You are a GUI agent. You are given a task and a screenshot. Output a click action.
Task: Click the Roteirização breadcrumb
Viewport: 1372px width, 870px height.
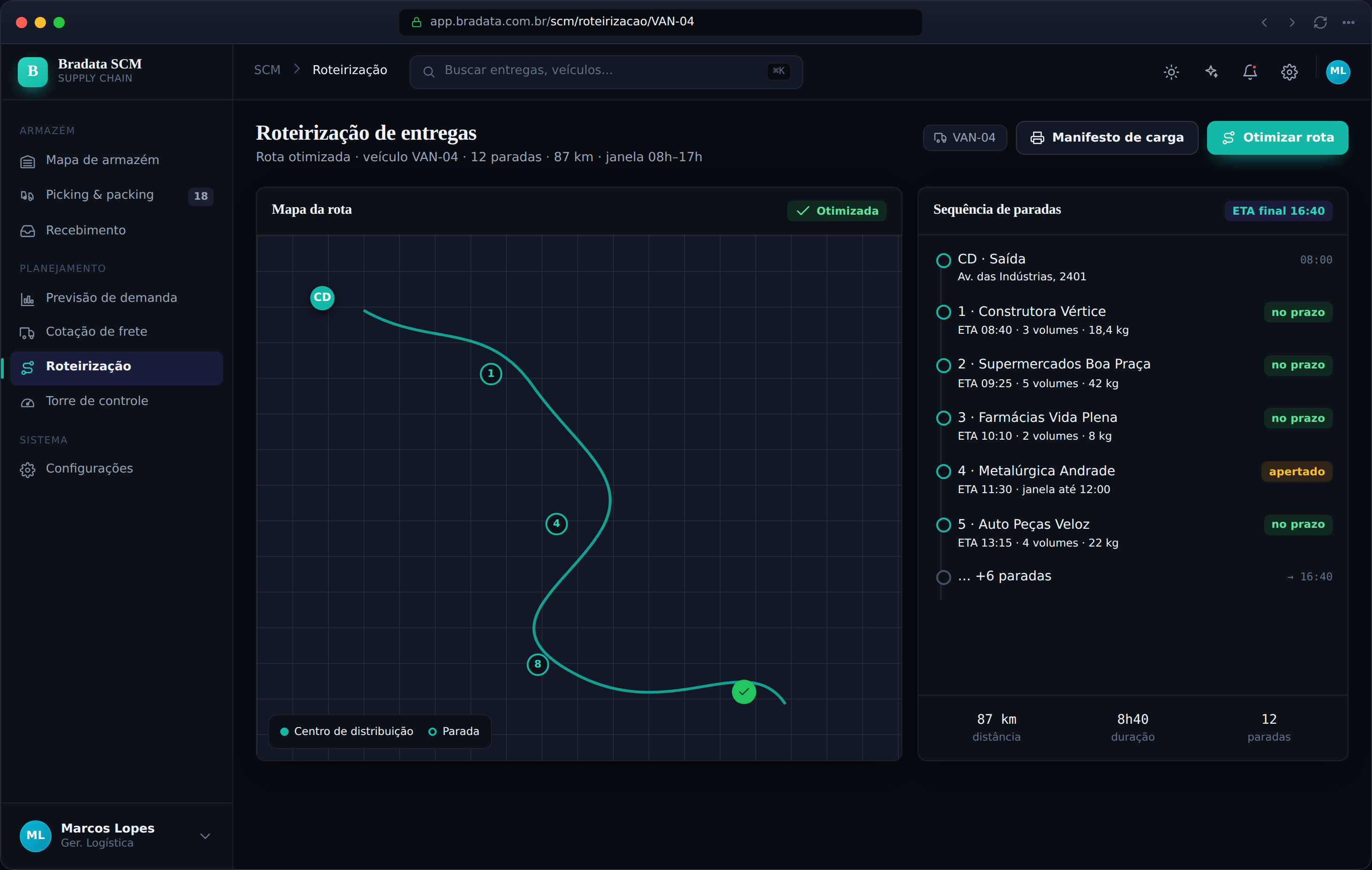point(349,70)
